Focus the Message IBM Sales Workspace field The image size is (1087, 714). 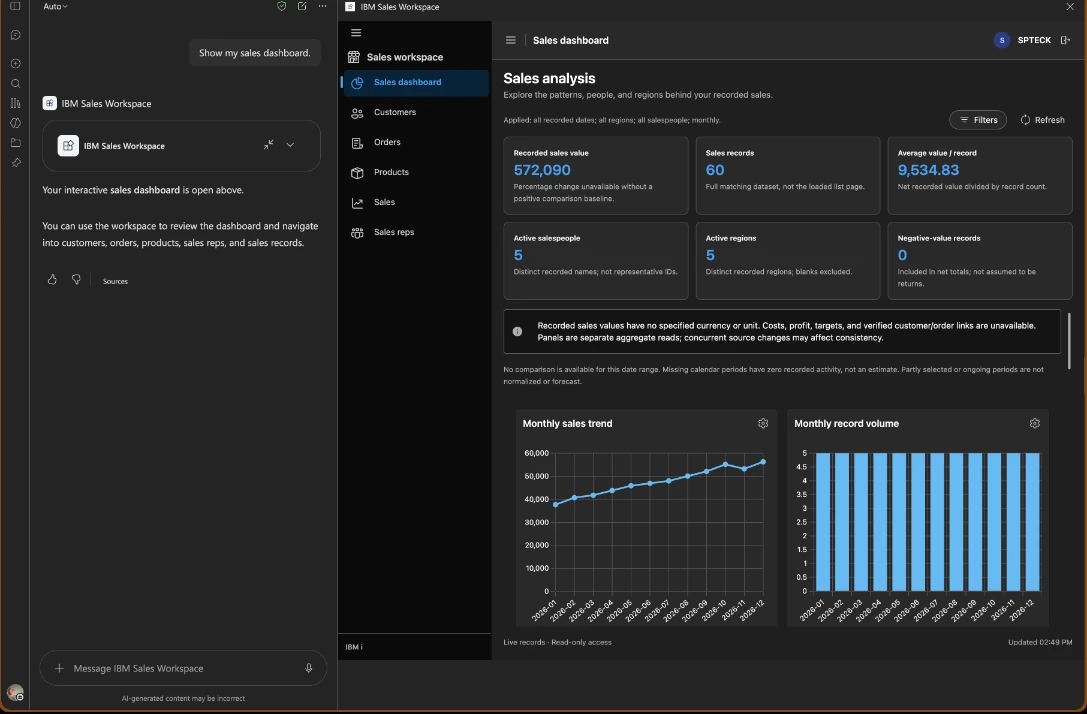183,668
